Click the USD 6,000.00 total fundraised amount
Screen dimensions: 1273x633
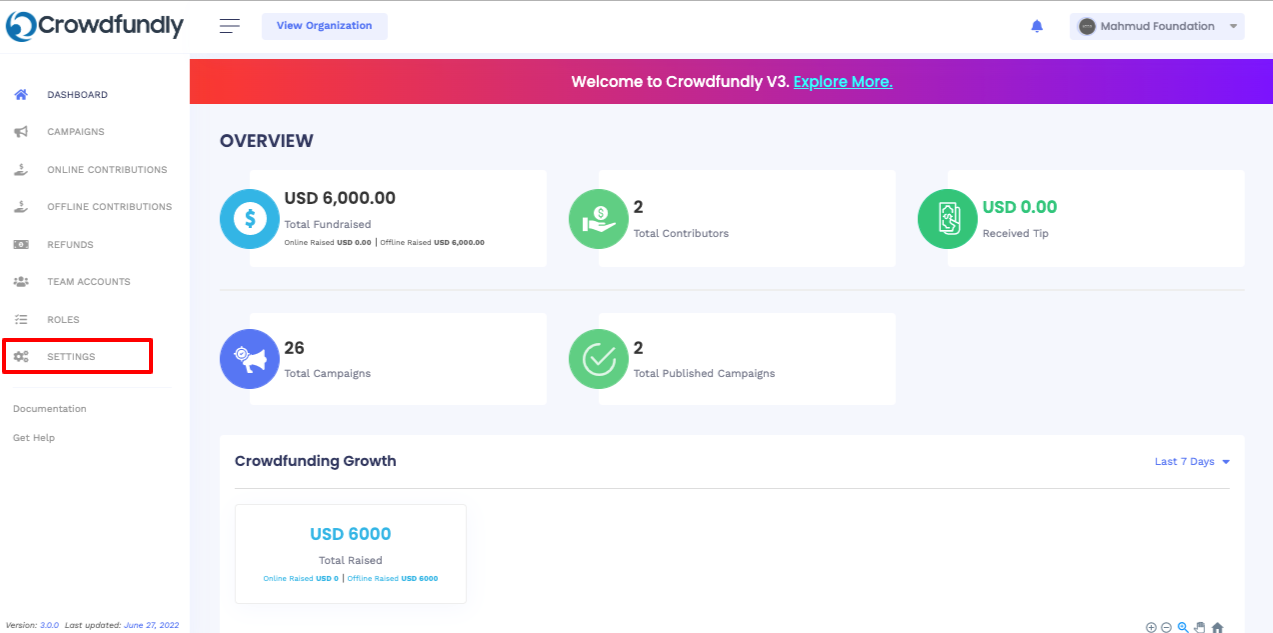pos(340,198)
